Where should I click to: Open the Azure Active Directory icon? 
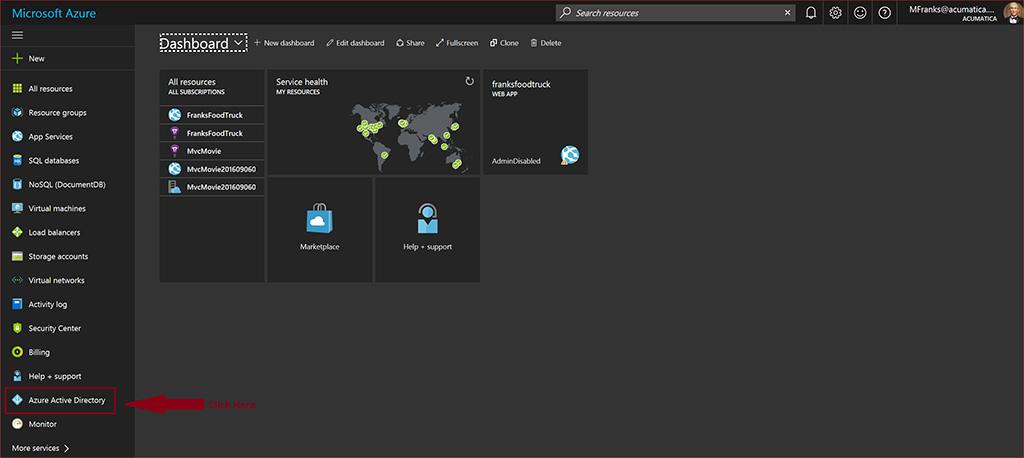[x=18, y=400]
